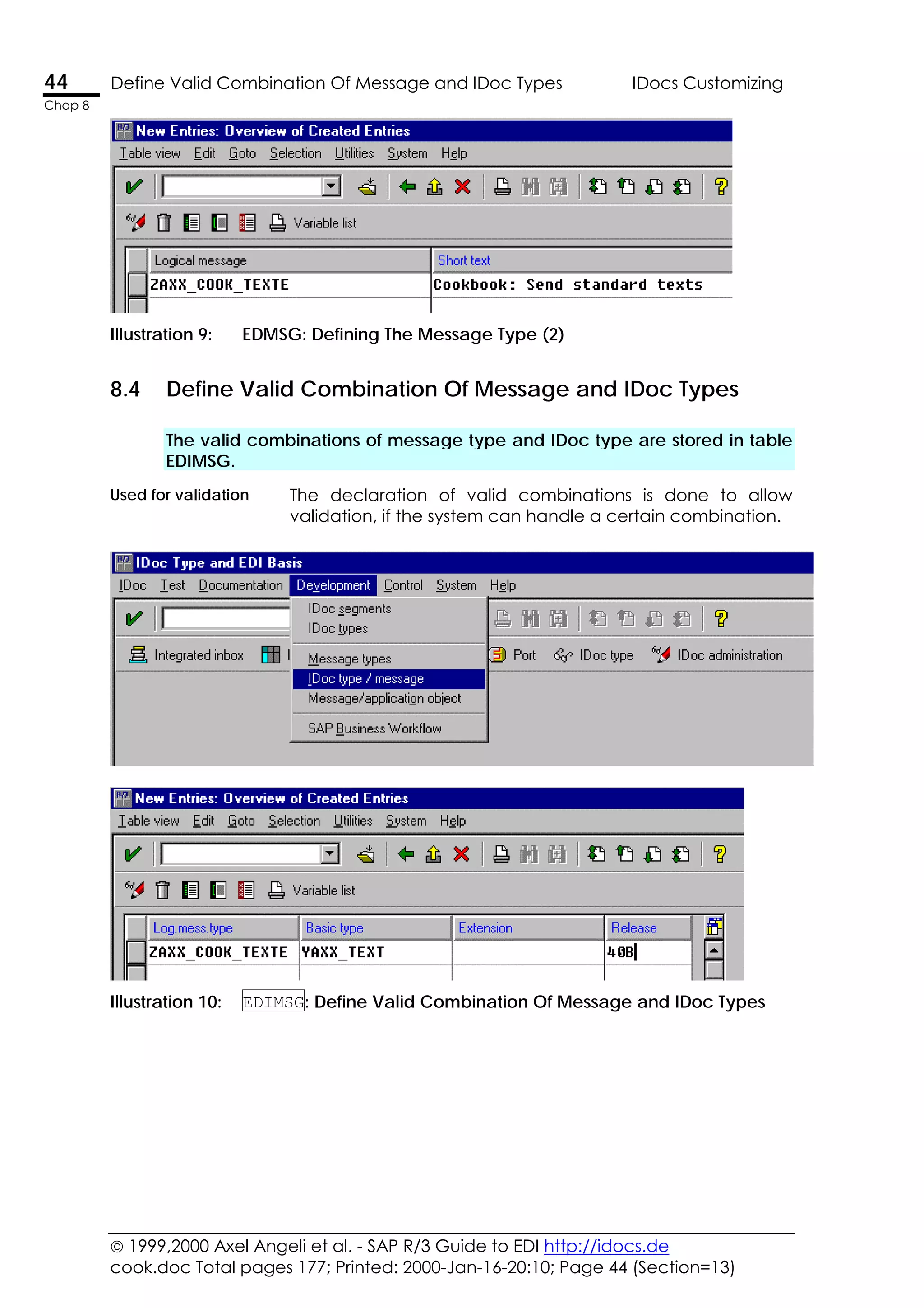The image size is (924, 1308).
Task: Click green Back arrow in Log.mess.type window
Action: point(406,853)
